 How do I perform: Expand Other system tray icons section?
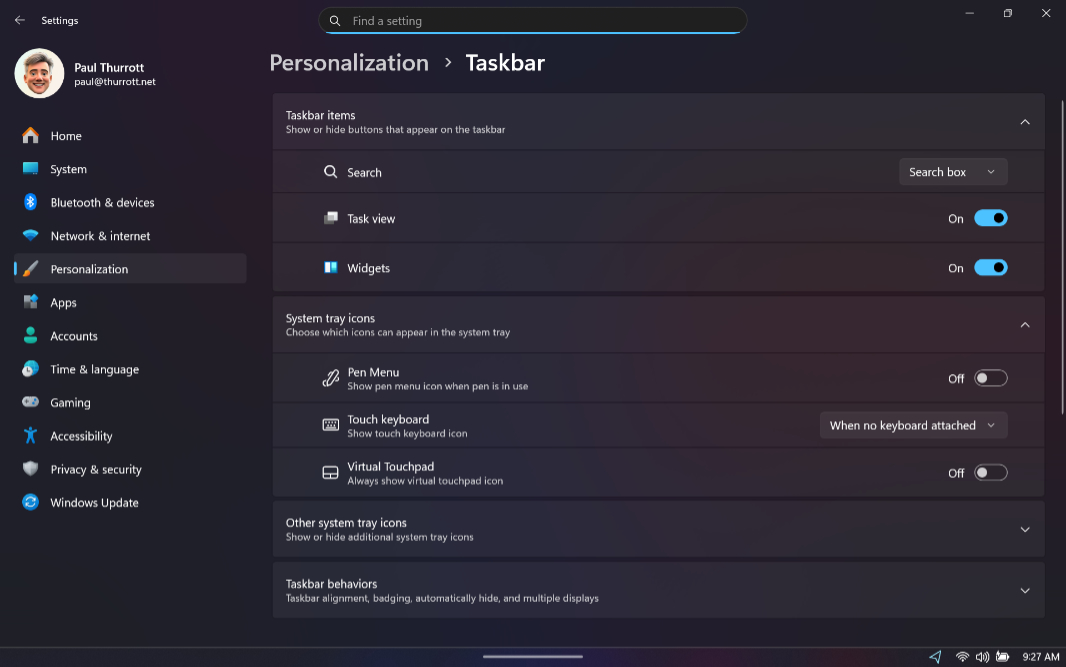1024,529
